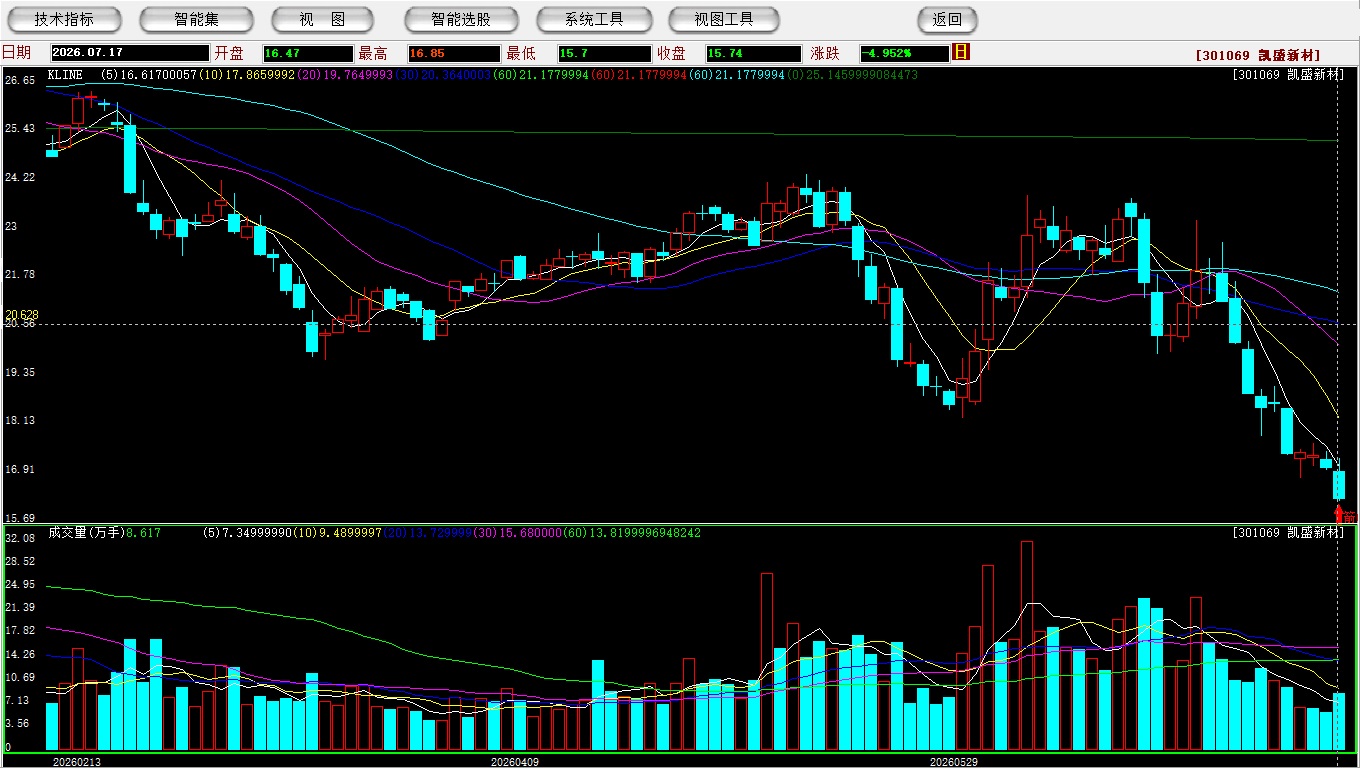Click the (10)17.8659992 moving average value
This screenshot has width=1360, height=768.
pyautogui.click(x=247, y=75)
